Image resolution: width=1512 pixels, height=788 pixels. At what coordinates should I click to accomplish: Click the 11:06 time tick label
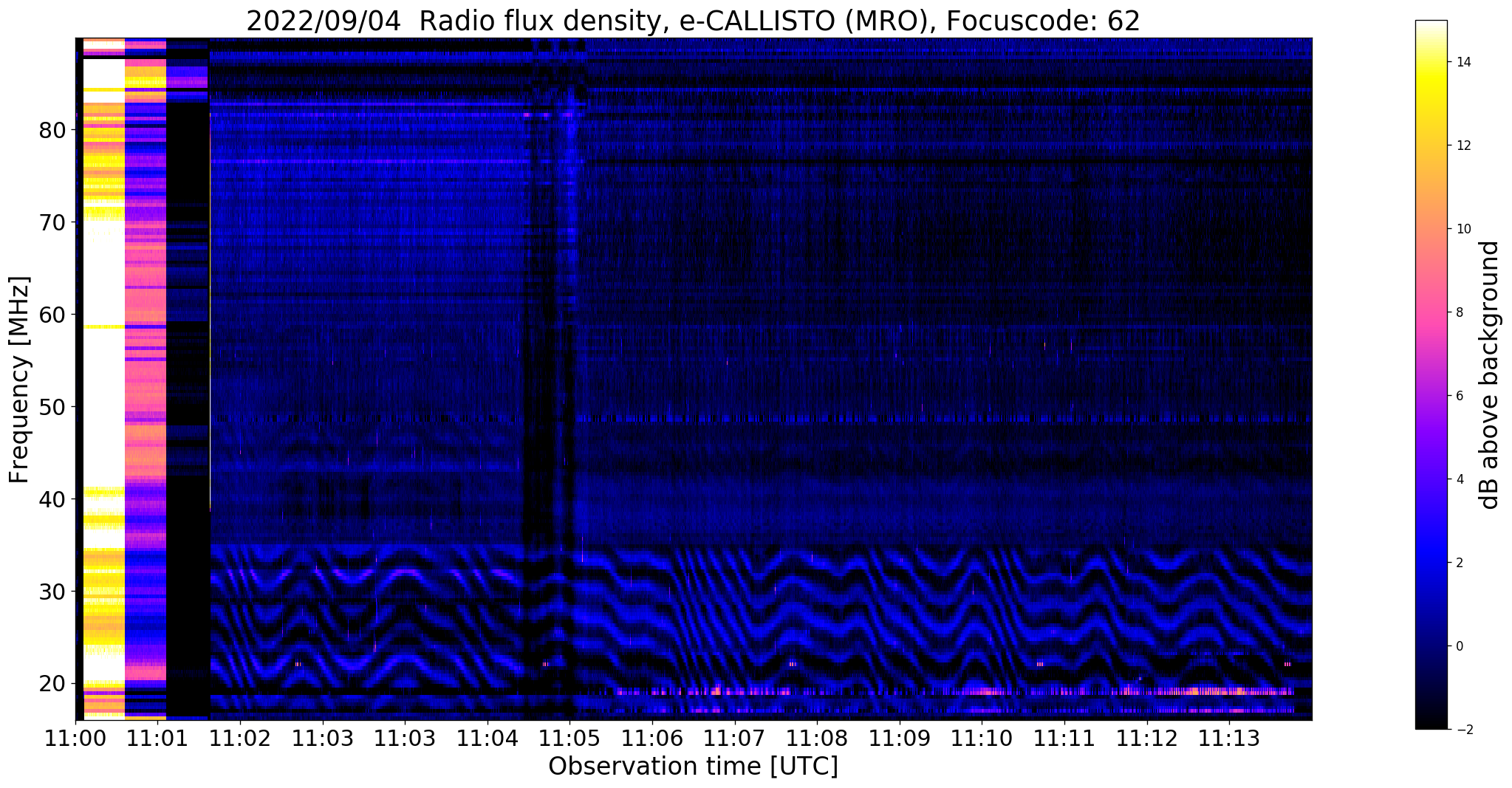click(651, 739)
